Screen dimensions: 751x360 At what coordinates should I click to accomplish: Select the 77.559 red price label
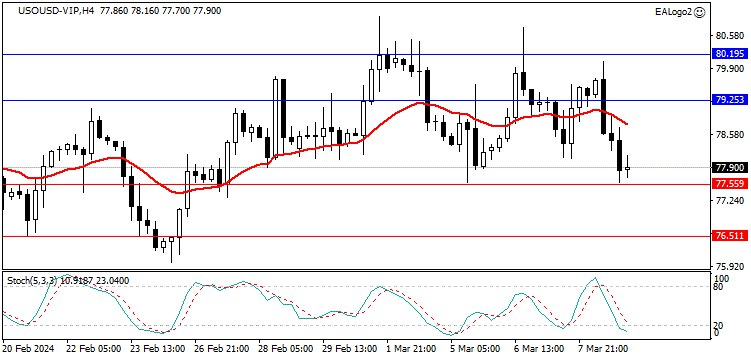click(729, 183)
